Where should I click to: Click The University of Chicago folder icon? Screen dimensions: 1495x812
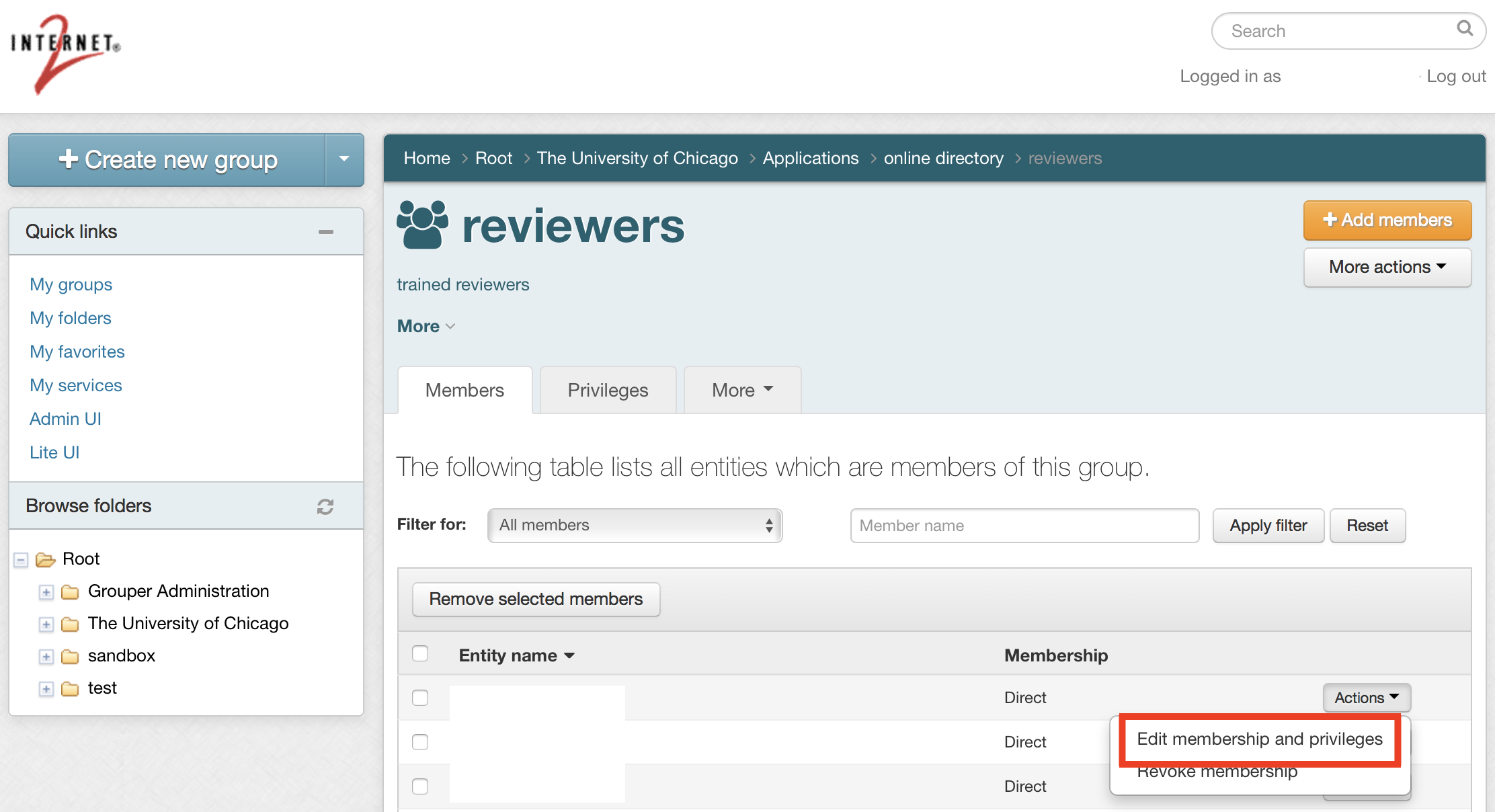(x=71, y=624)
